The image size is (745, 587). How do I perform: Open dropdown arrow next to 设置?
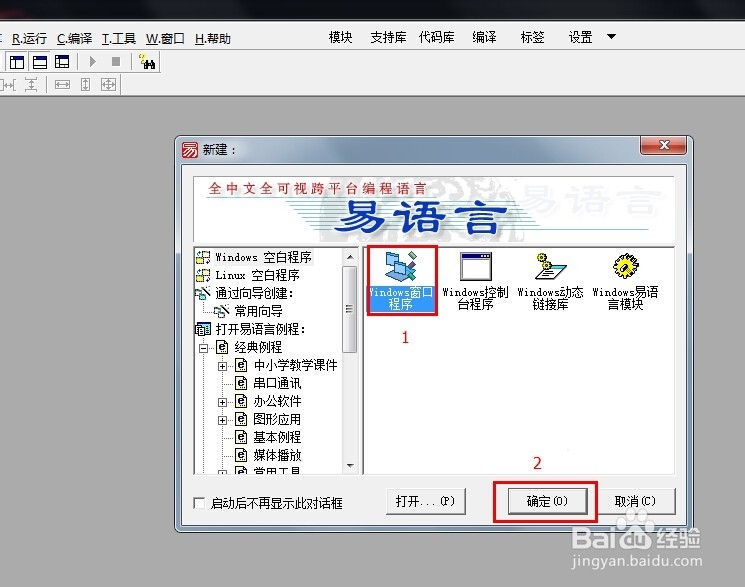point(611,37)
